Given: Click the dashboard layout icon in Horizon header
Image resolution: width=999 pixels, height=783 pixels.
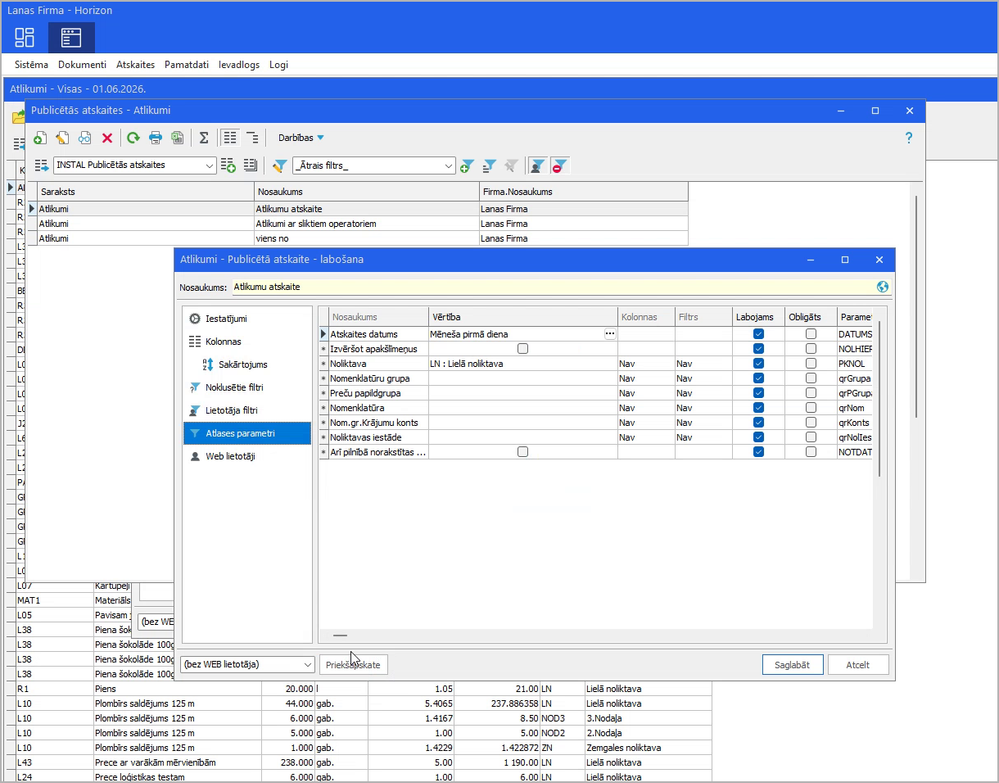Looking at the screenshot, I should pos(25,38).
